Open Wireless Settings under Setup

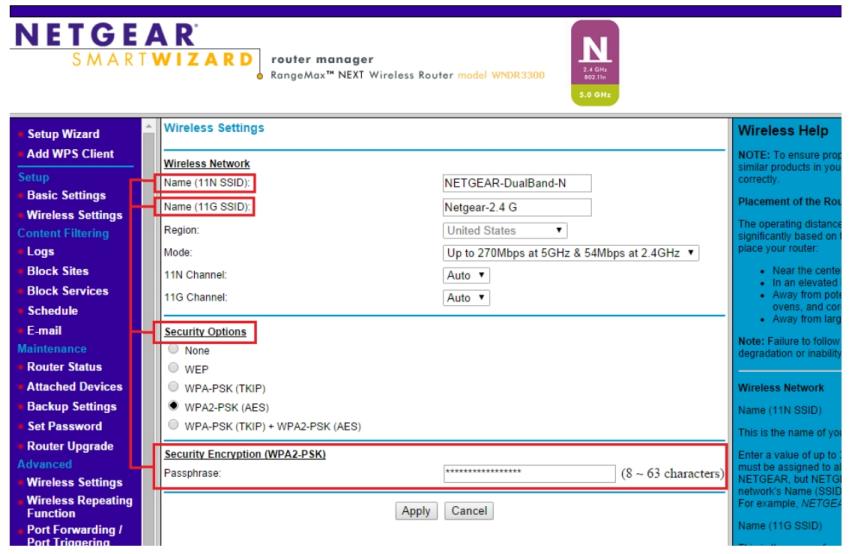tap(74, 215)
